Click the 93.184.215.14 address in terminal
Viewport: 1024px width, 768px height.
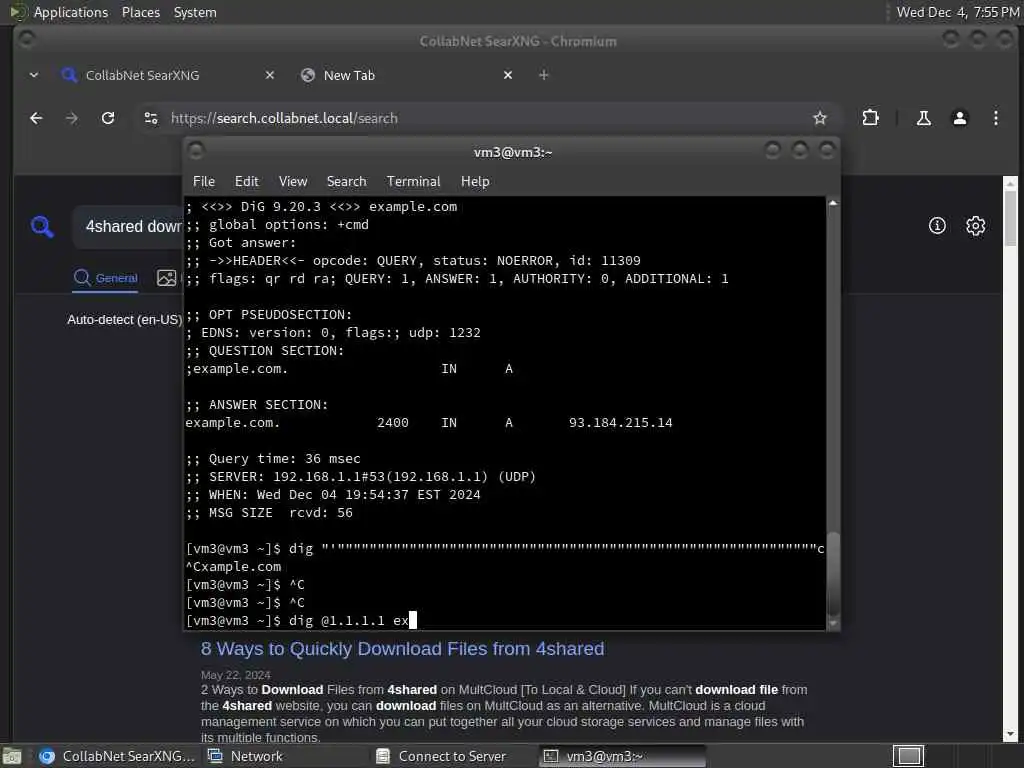point(620,423)
